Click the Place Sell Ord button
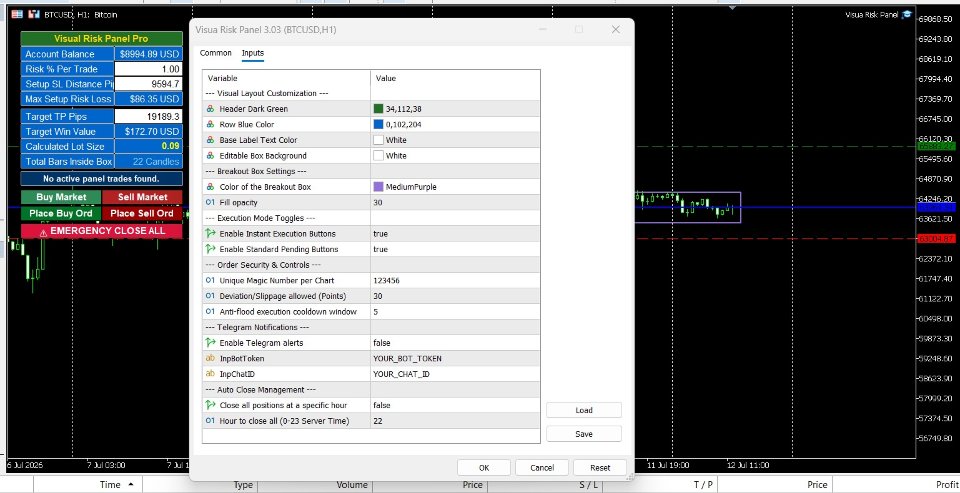This screenshot has width=960, height=493. (142, 213)
